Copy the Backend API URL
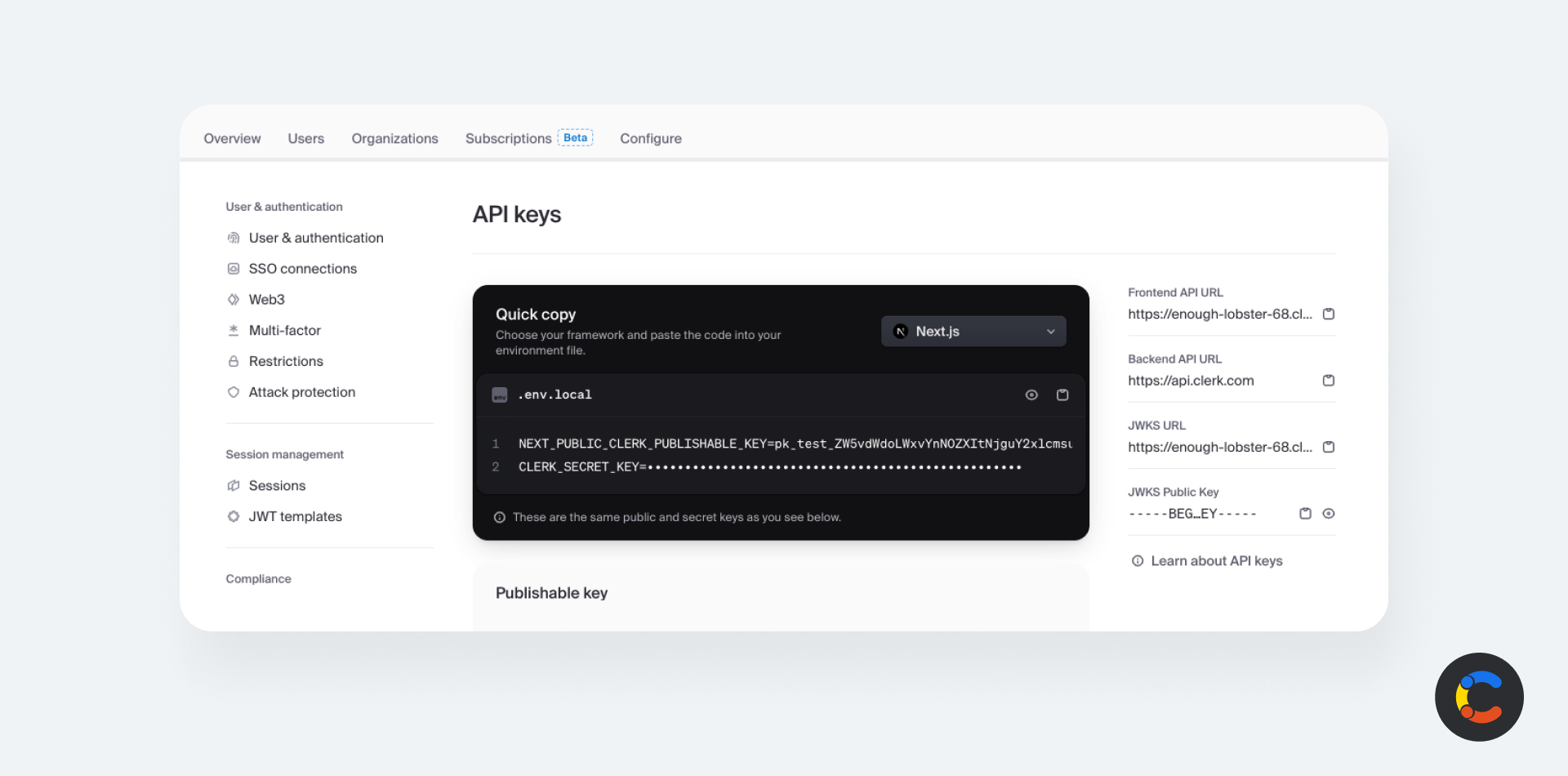Screen dimensions: 1568x776 click(x=1328, y=381)
